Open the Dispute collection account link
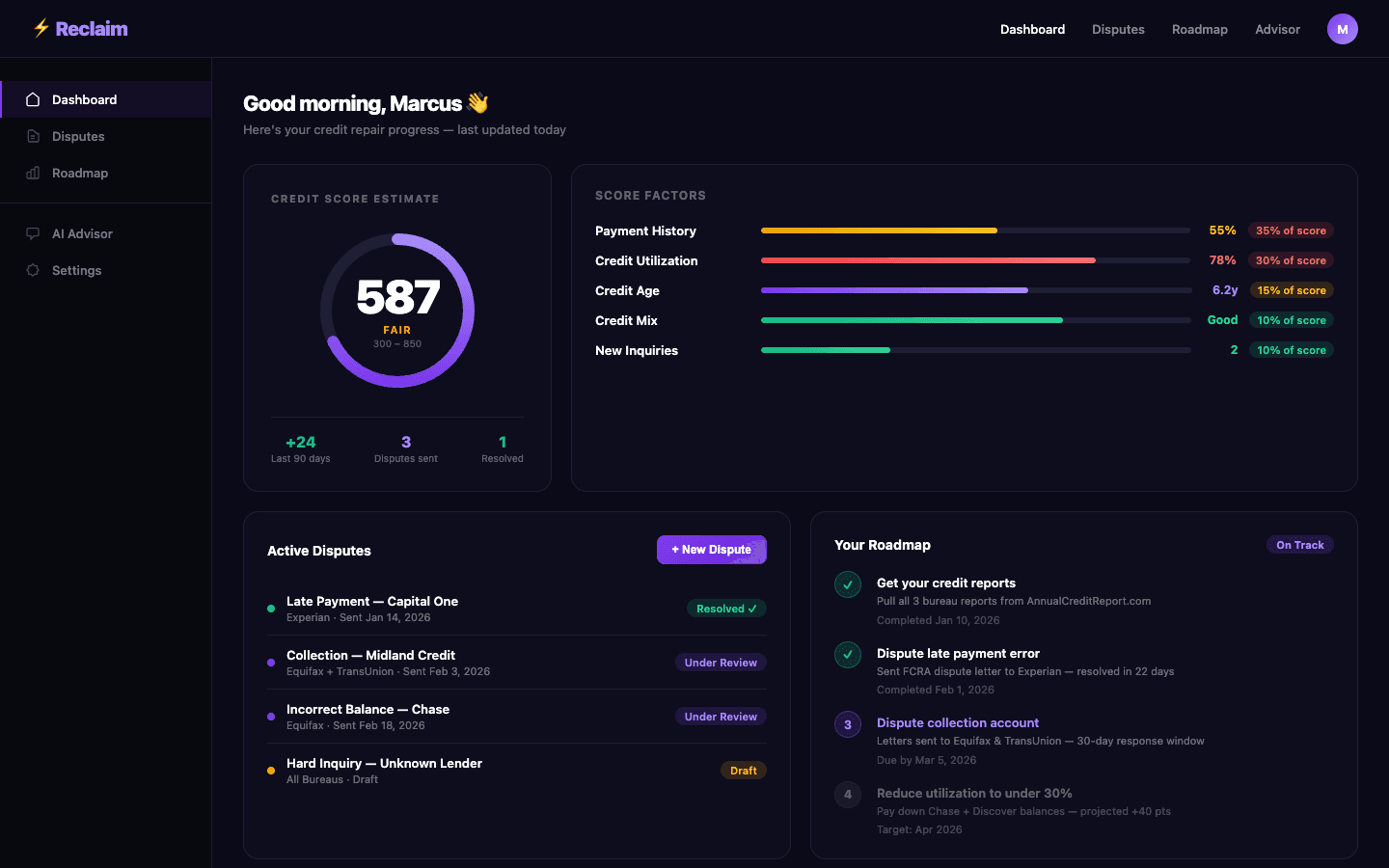The width and height of the screenshot is (1389, 868). 958,722
